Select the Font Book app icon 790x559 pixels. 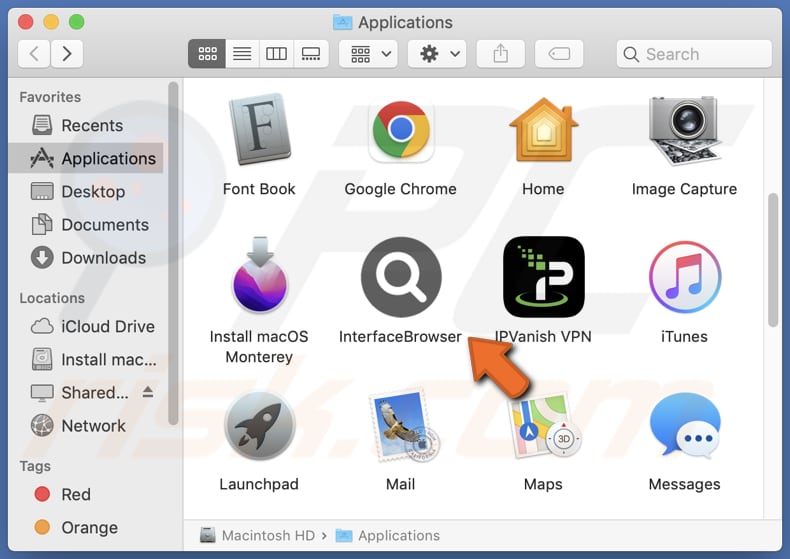259,131
